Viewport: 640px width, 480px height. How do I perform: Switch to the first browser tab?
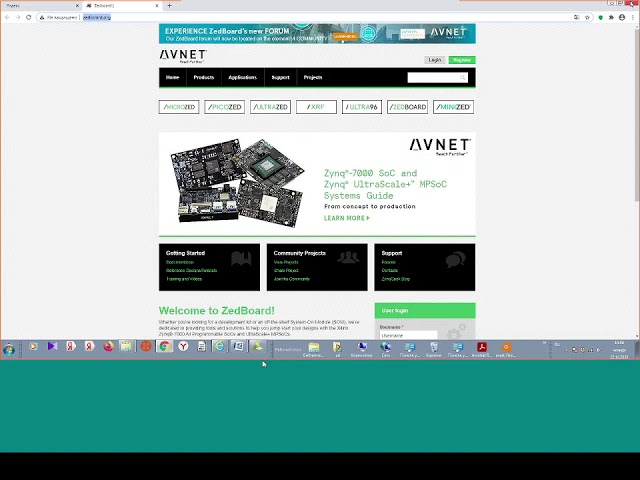(41, 6)
